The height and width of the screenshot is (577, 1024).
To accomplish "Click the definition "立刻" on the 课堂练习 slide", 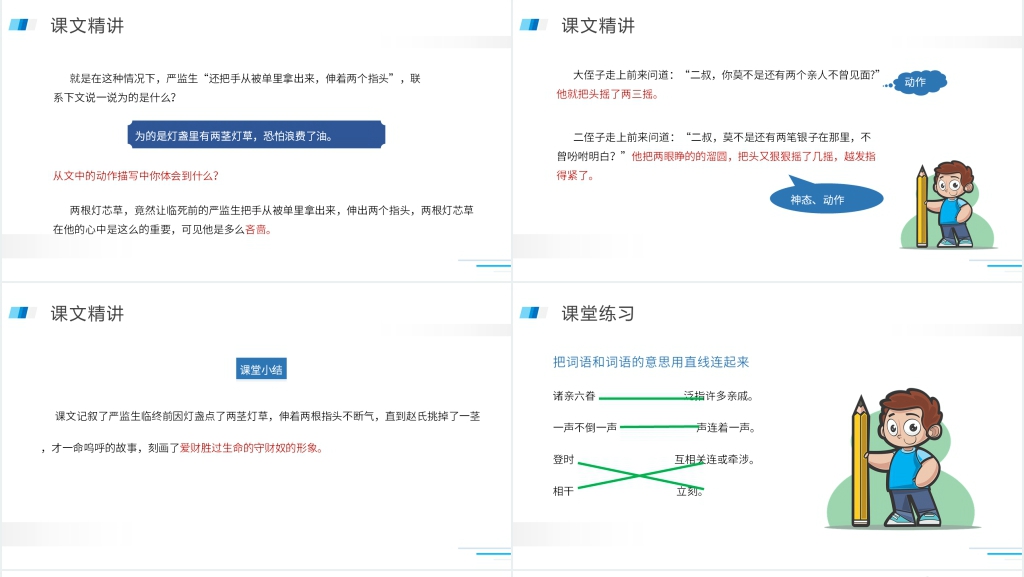I will point(691,491).
